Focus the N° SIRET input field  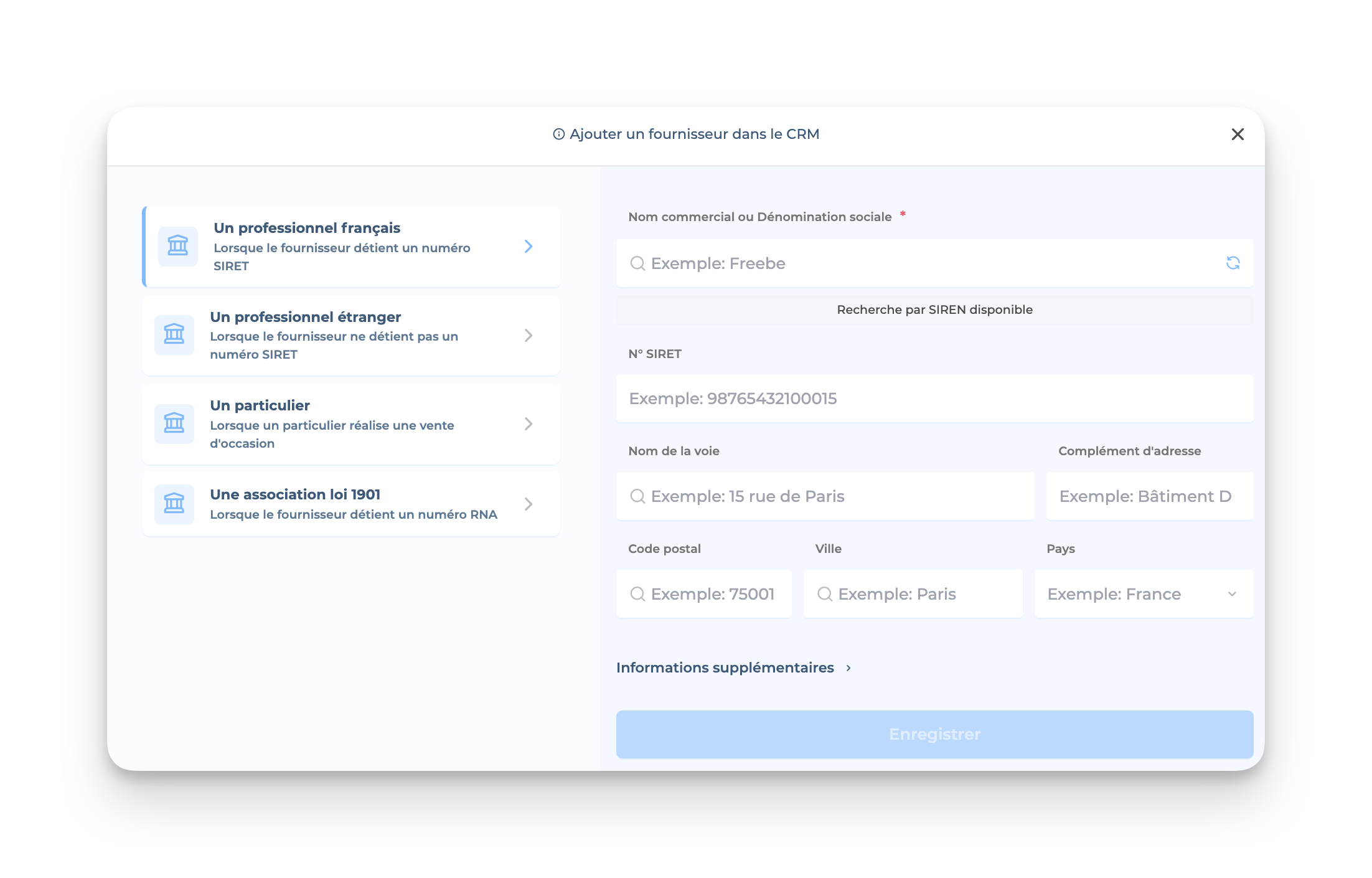coord(934,399)
